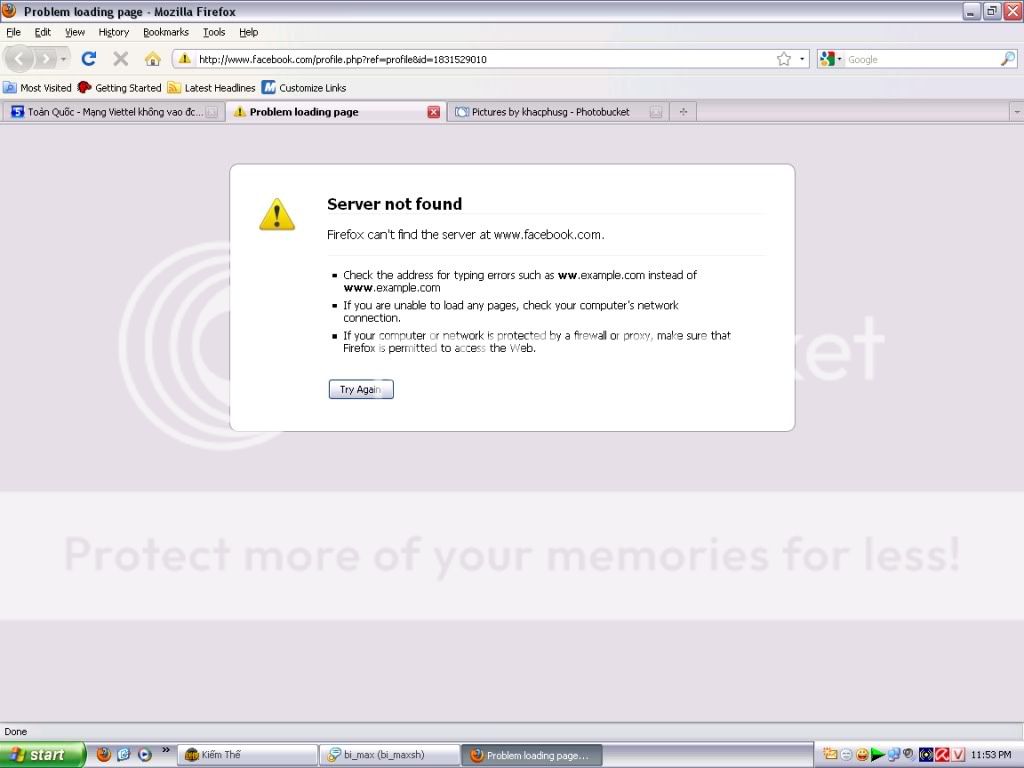Open the Bookmarks menu
Image resolution: width=1024 pixels, height=768 pixels.
(x=165, y=32)
